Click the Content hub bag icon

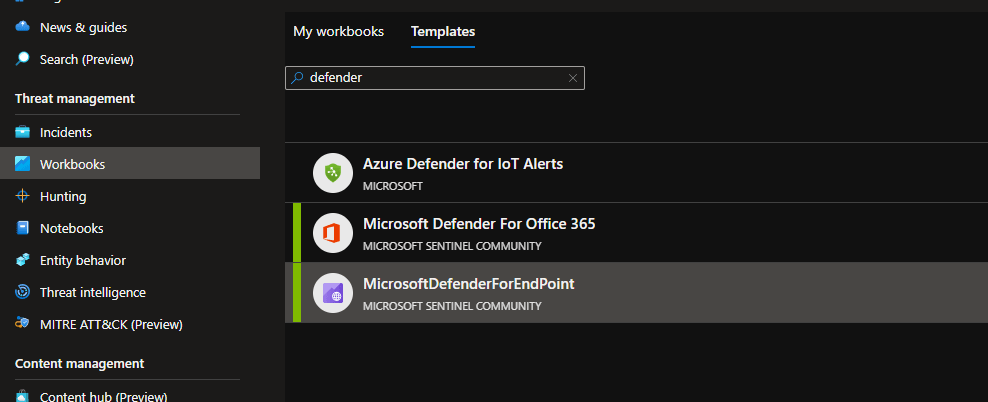pos(23,396)
